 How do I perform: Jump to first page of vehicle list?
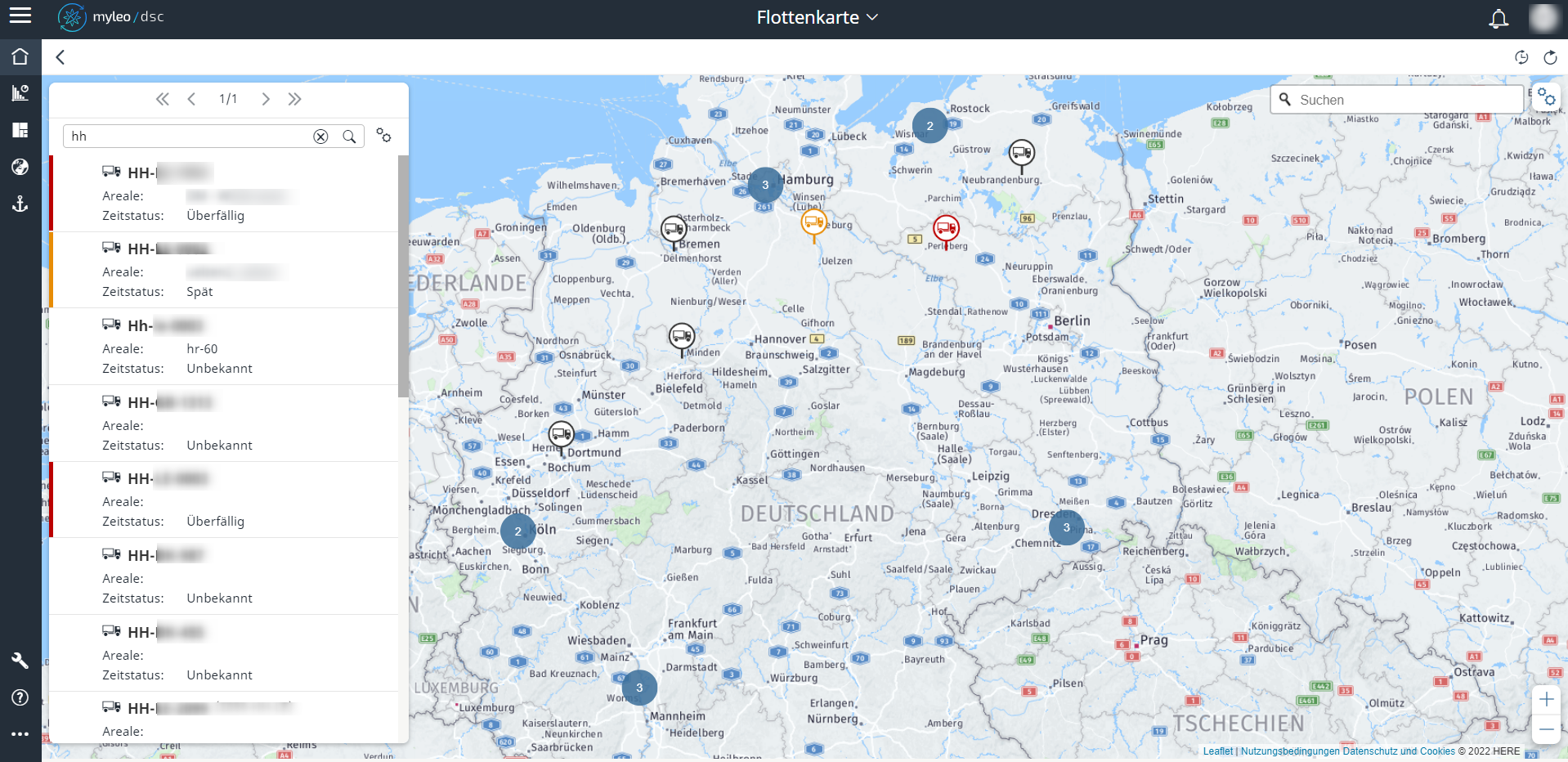click(x=163, y=99)
